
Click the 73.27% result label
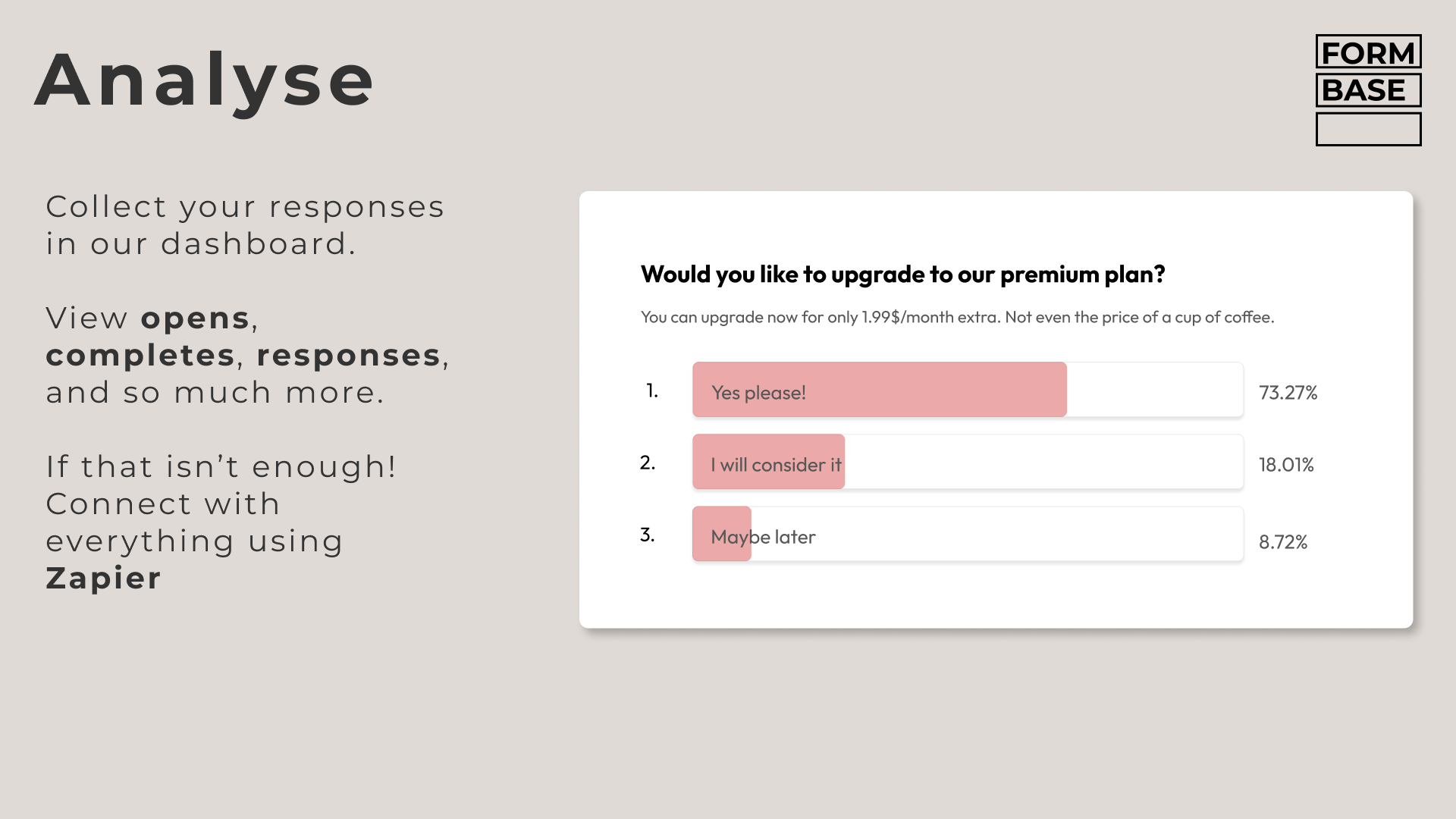(x=1288, y=393)
